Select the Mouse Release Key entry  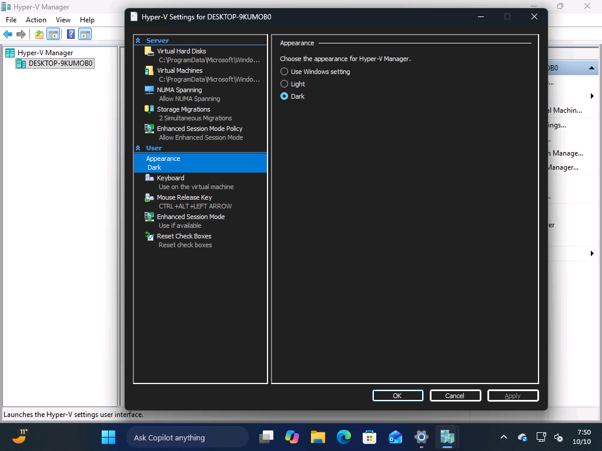point(200,202)
